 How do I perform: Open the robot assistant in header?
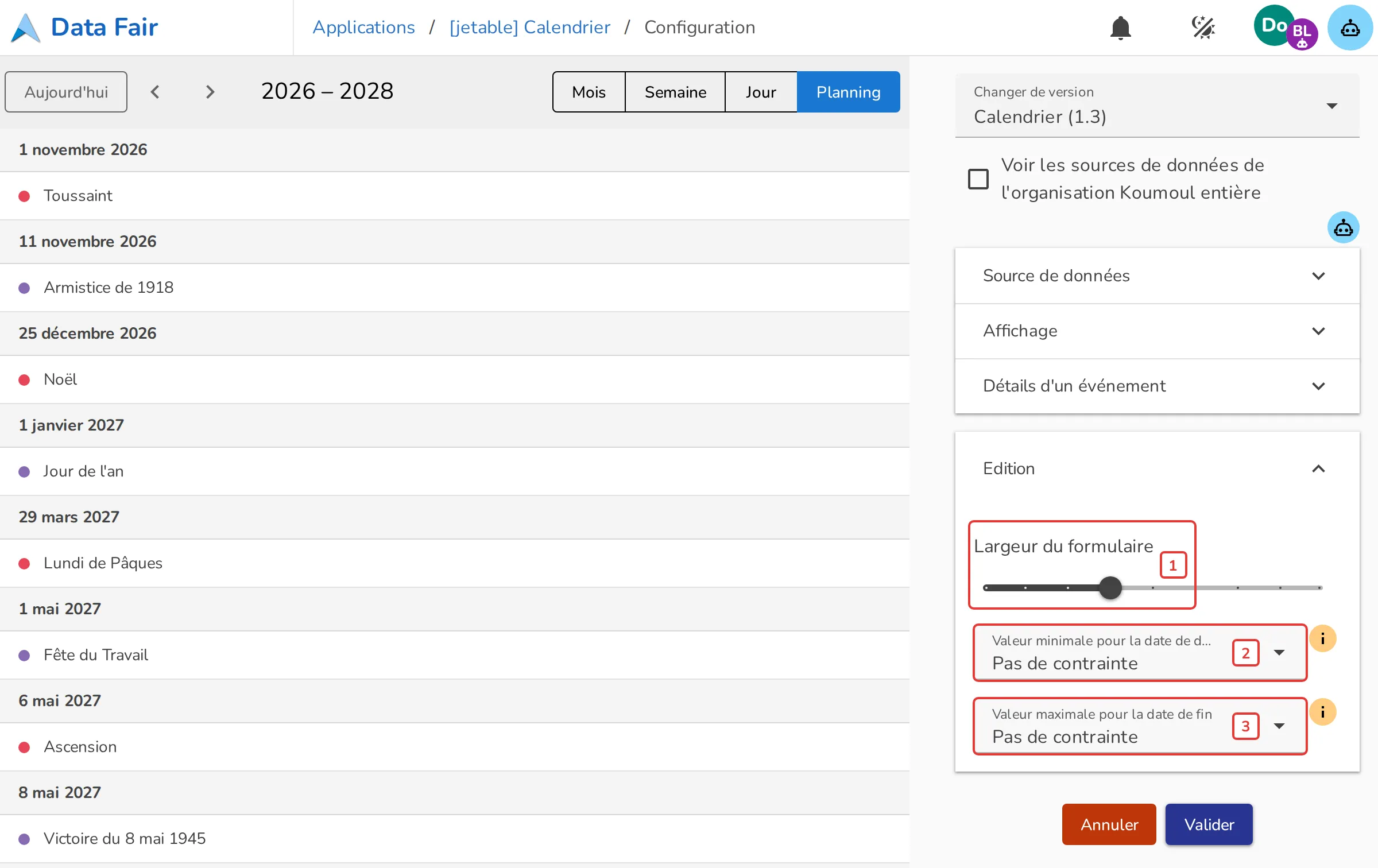[1350, 28]
